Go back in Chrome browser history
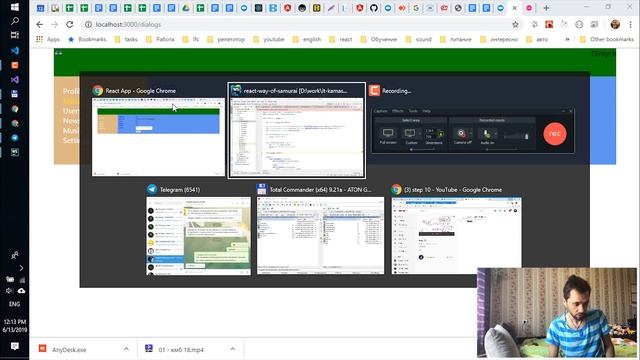 [40, 24]
